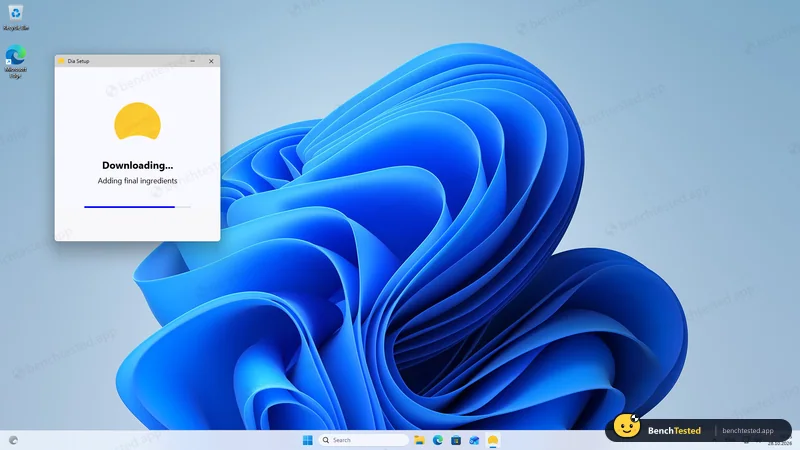Image resolution: width=800 pixels, height=450 pixels.
Task: Open the Recycle Bin desktop icon
Action: 16,17
